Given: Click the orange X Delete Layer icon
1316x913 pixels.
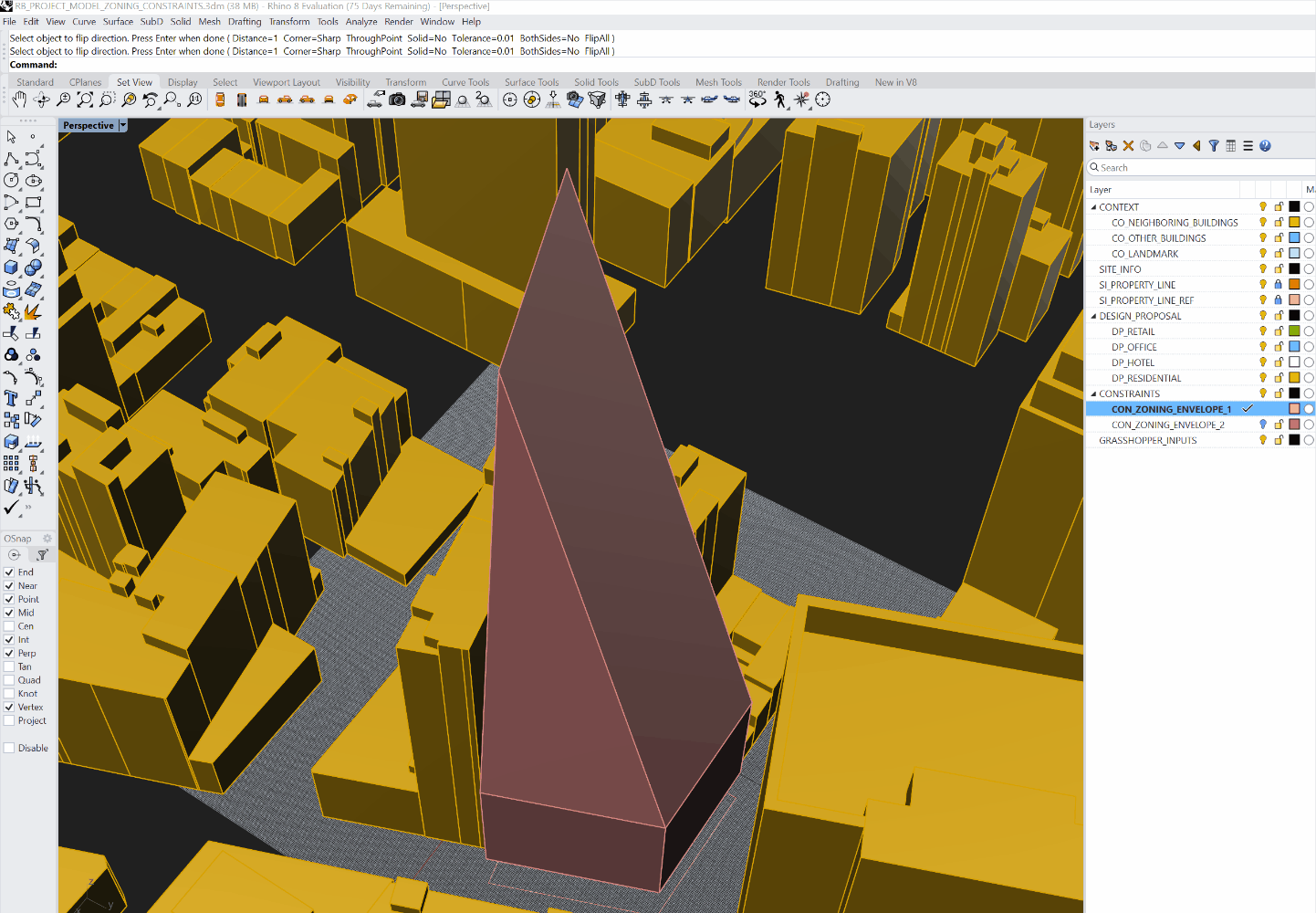Looking at the screenshot, I should [x=1128, y=146].
